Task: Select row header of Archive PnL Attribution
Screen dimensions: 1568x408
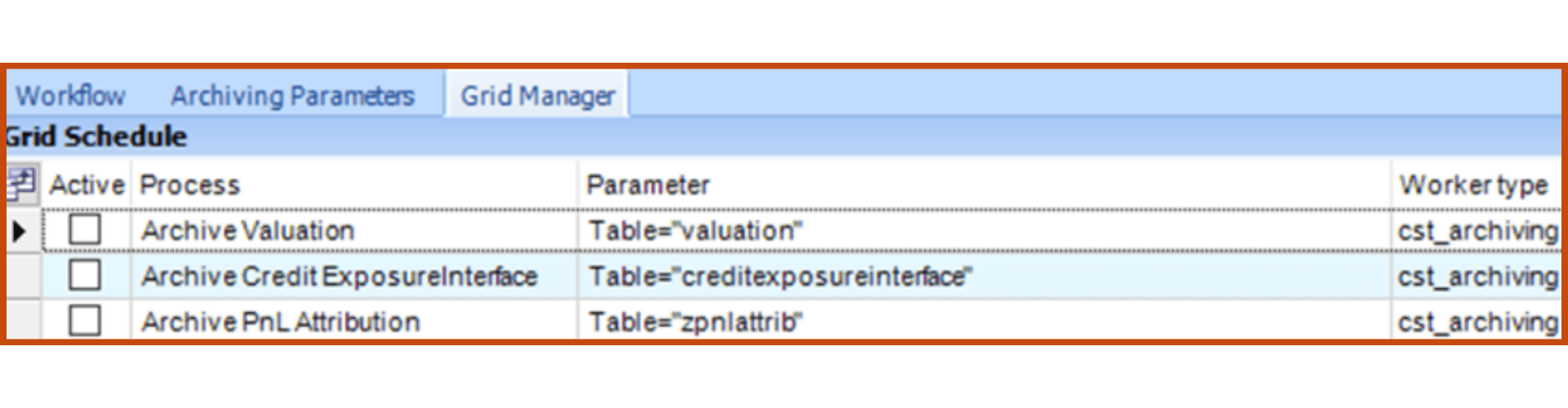Action: tap(24, 320)
